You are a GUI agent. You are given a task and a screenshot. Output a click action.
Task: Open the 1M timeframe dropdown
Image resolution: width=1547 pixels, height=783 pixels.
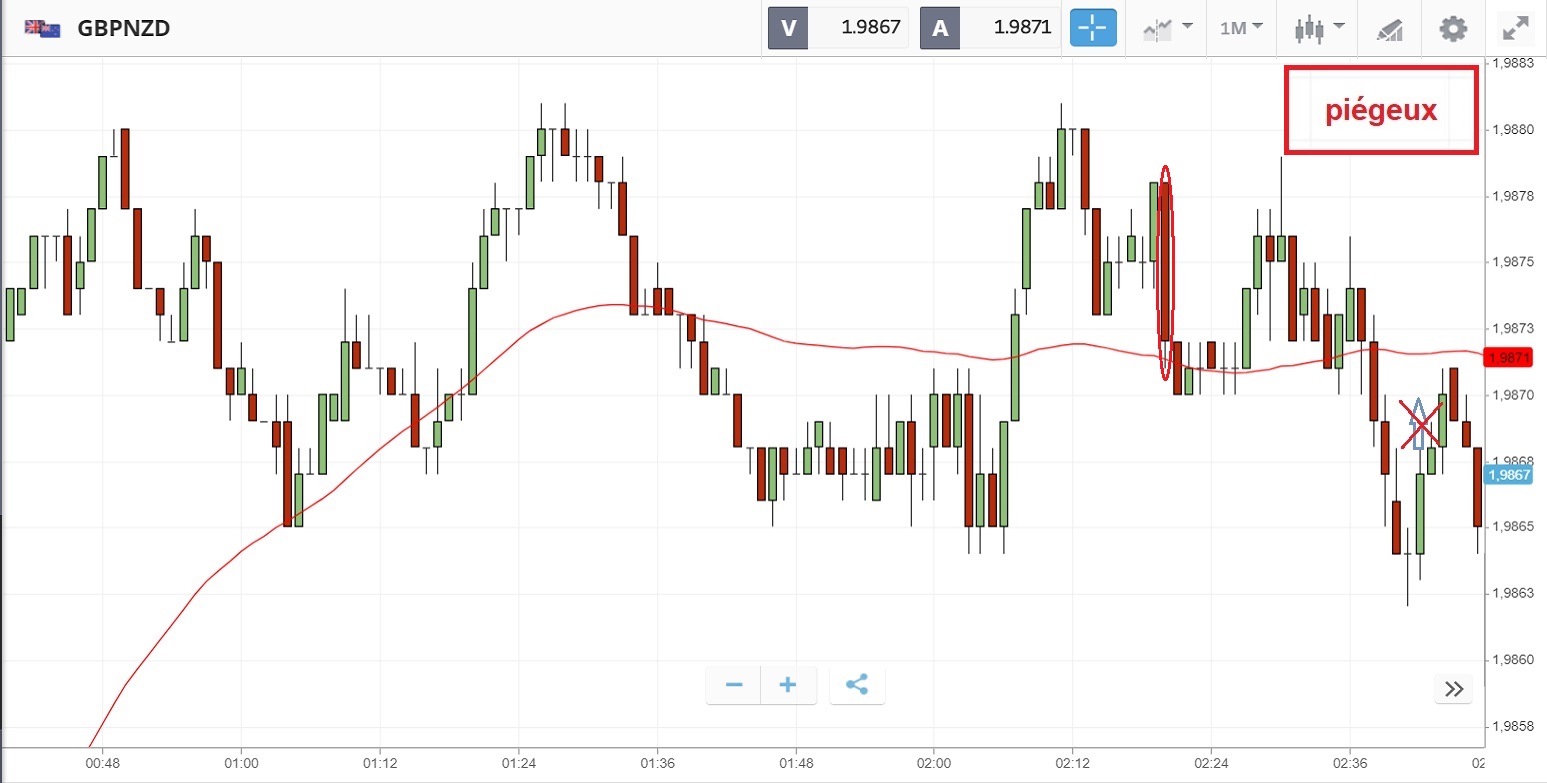[1241, 28]
